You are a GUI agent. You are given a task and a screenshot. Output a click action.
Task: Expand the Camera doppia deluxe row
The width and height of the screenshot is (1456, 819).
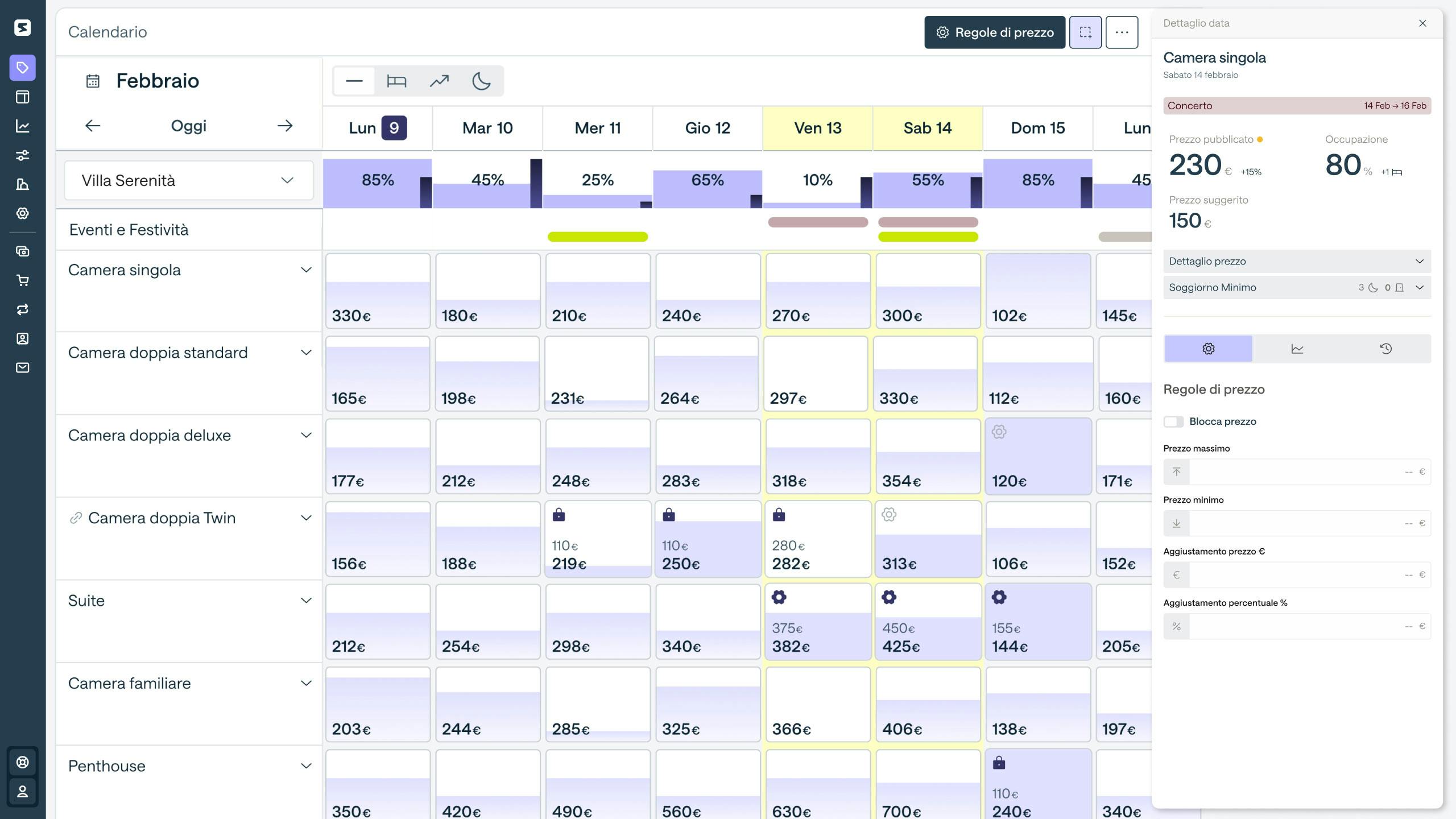pyautogui.click(x=306, y=435)
